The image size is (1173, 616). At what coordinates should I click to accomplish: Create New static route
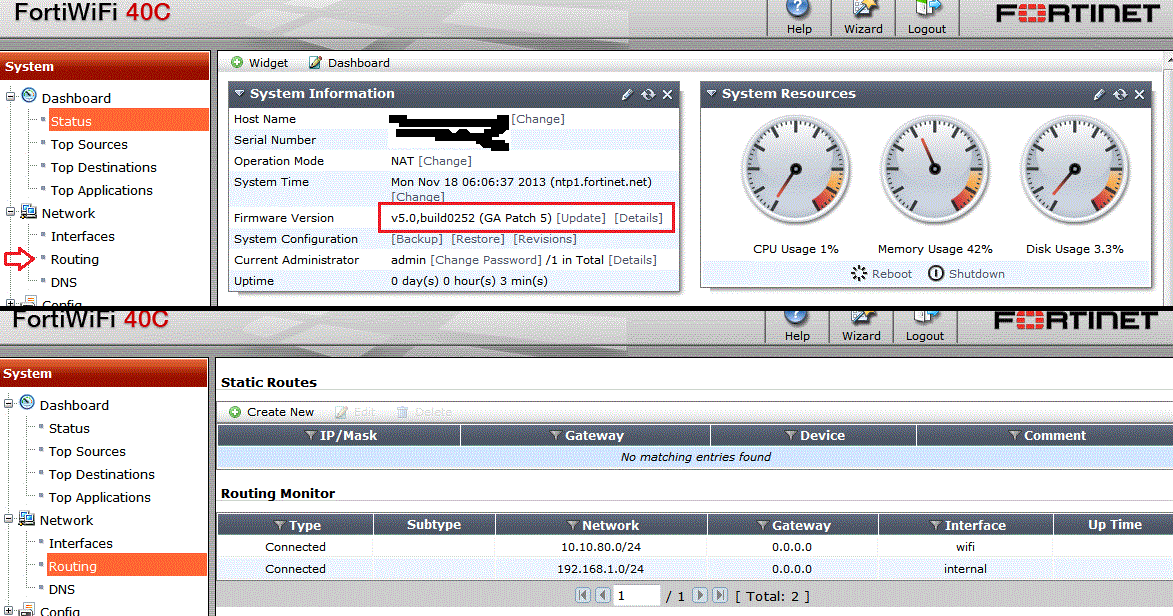click(x=272, y=412)
